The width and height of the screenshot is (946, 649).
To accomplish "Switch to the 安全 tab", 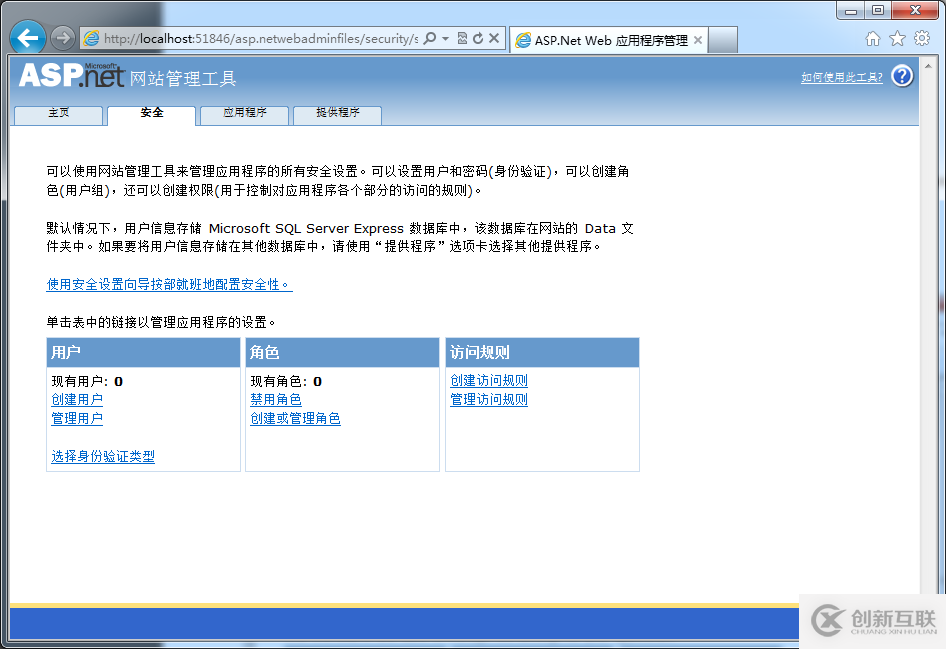I will pos(151,115).
